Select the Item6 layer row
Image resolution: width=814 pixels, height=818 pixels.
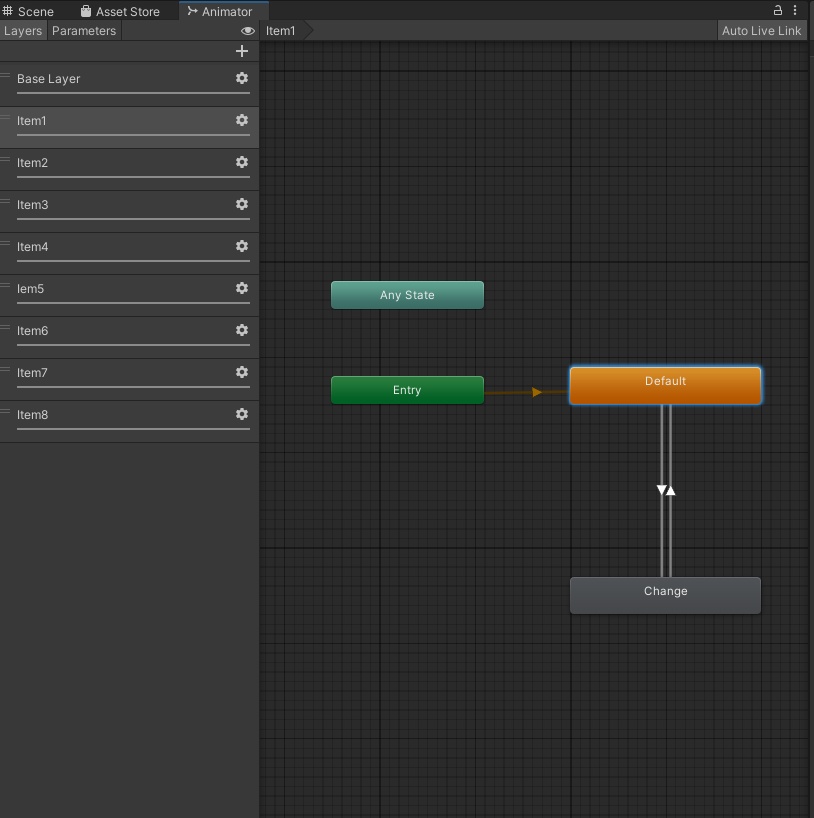[129, 337]
